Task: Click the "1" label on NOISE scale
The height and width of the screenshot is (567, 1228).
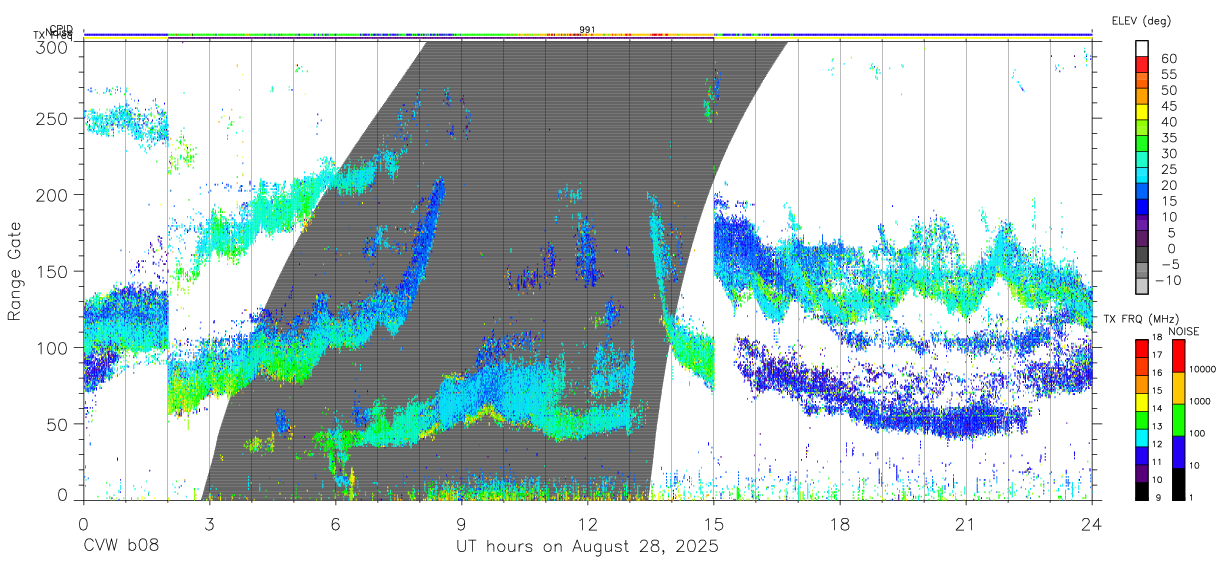Action: coord(1191,497)
